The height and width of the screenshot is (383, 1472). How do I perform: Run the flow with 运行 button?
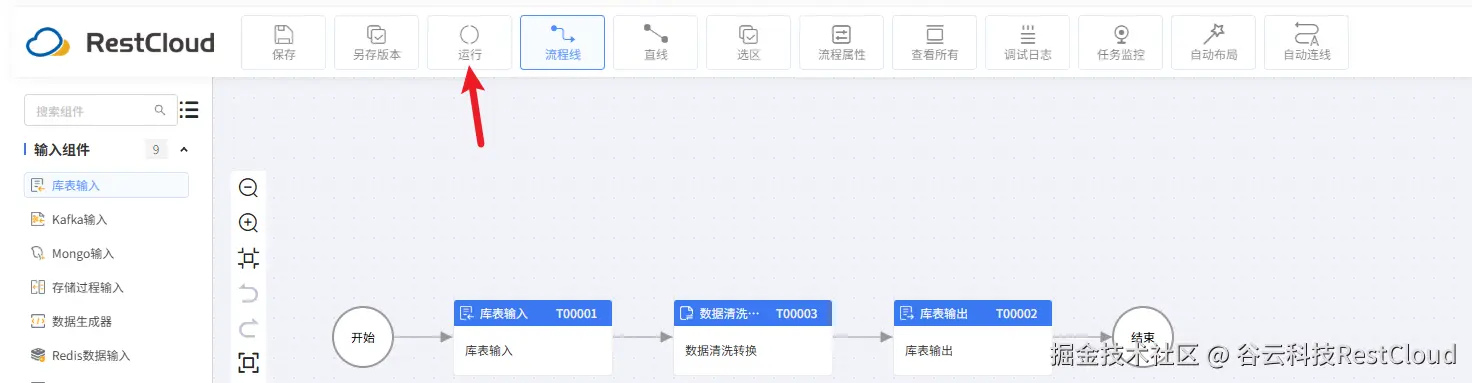(x=470, y=43)
